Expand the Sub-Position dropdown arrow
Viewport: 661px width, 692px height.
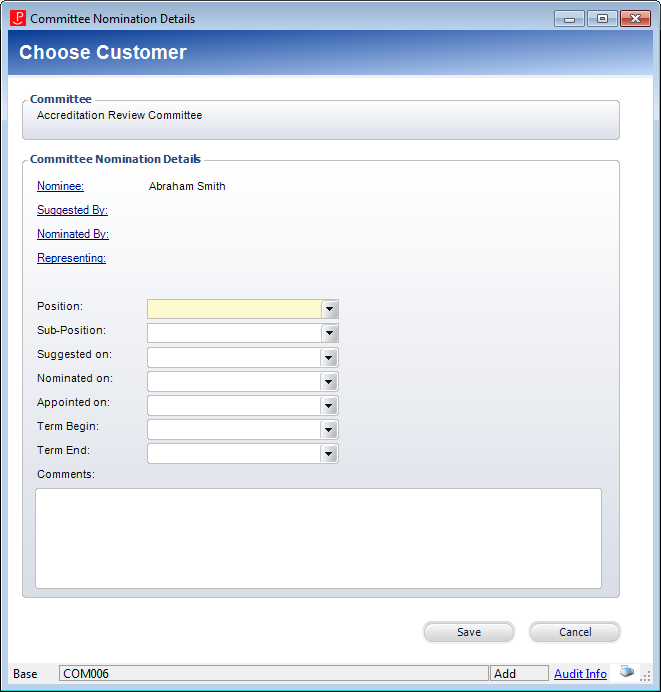tap(330, 333)
